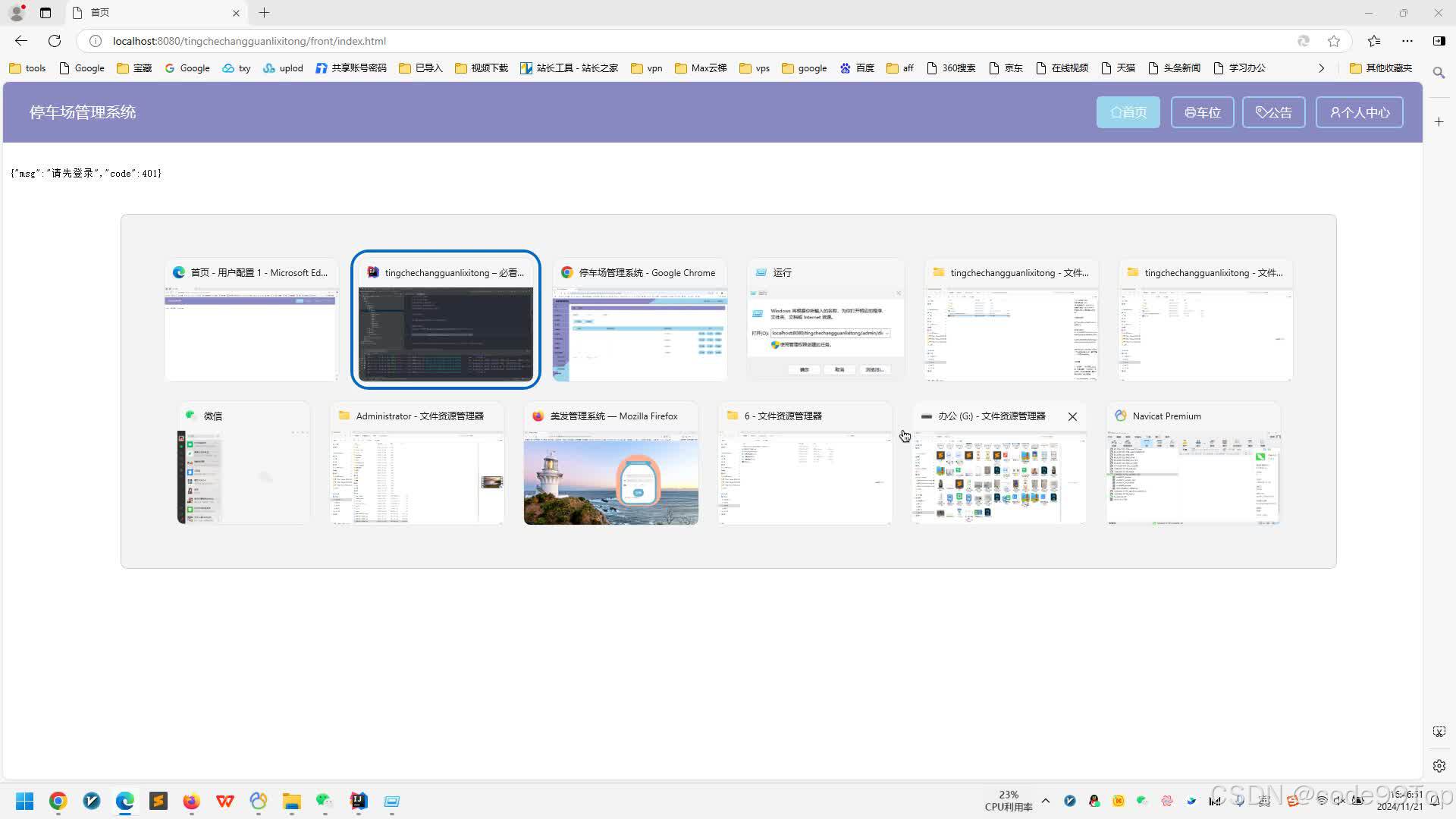Close the 办公 (G:) explorer window thumbnail
The image size is (1456, 819).
[1072, 416]
